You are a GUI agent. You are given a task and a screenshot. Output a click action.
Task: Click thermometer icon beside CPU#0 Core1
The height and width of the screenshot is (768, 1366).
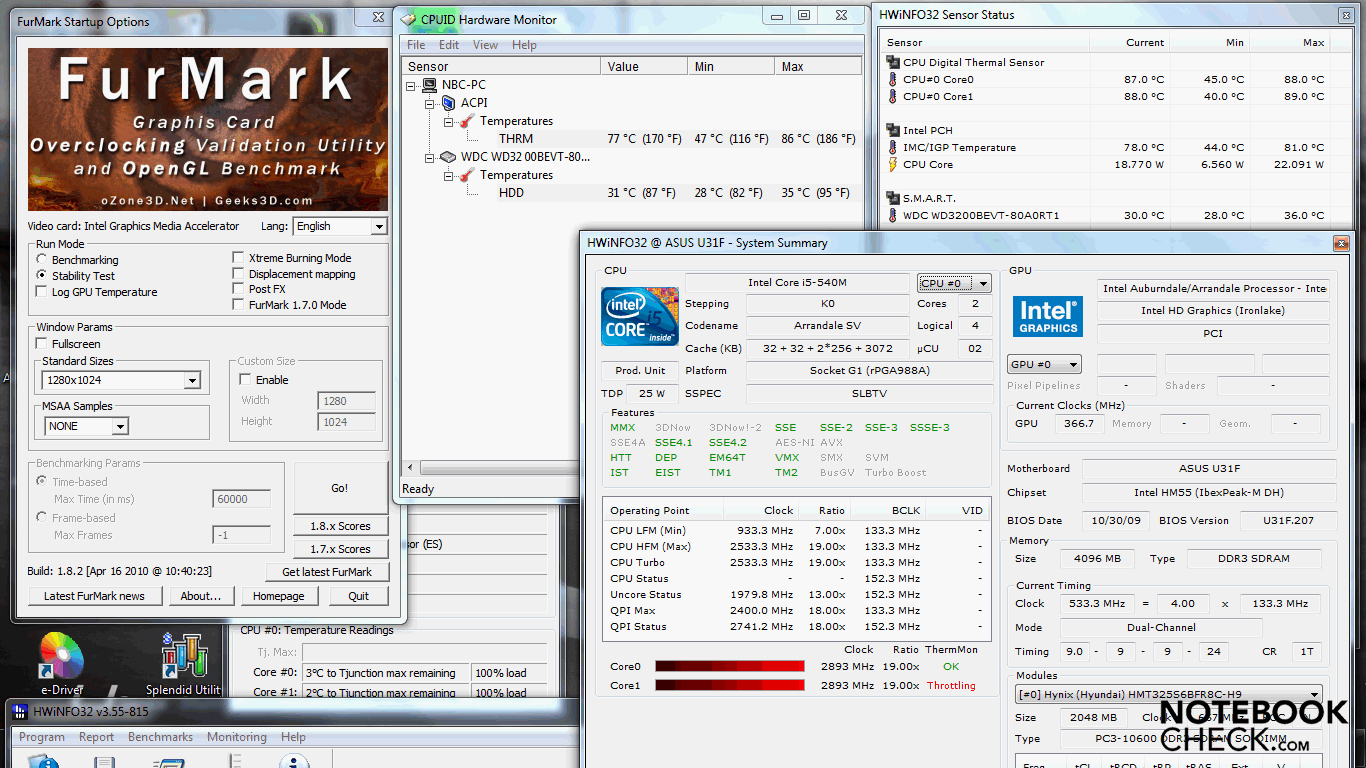(893, 96)
